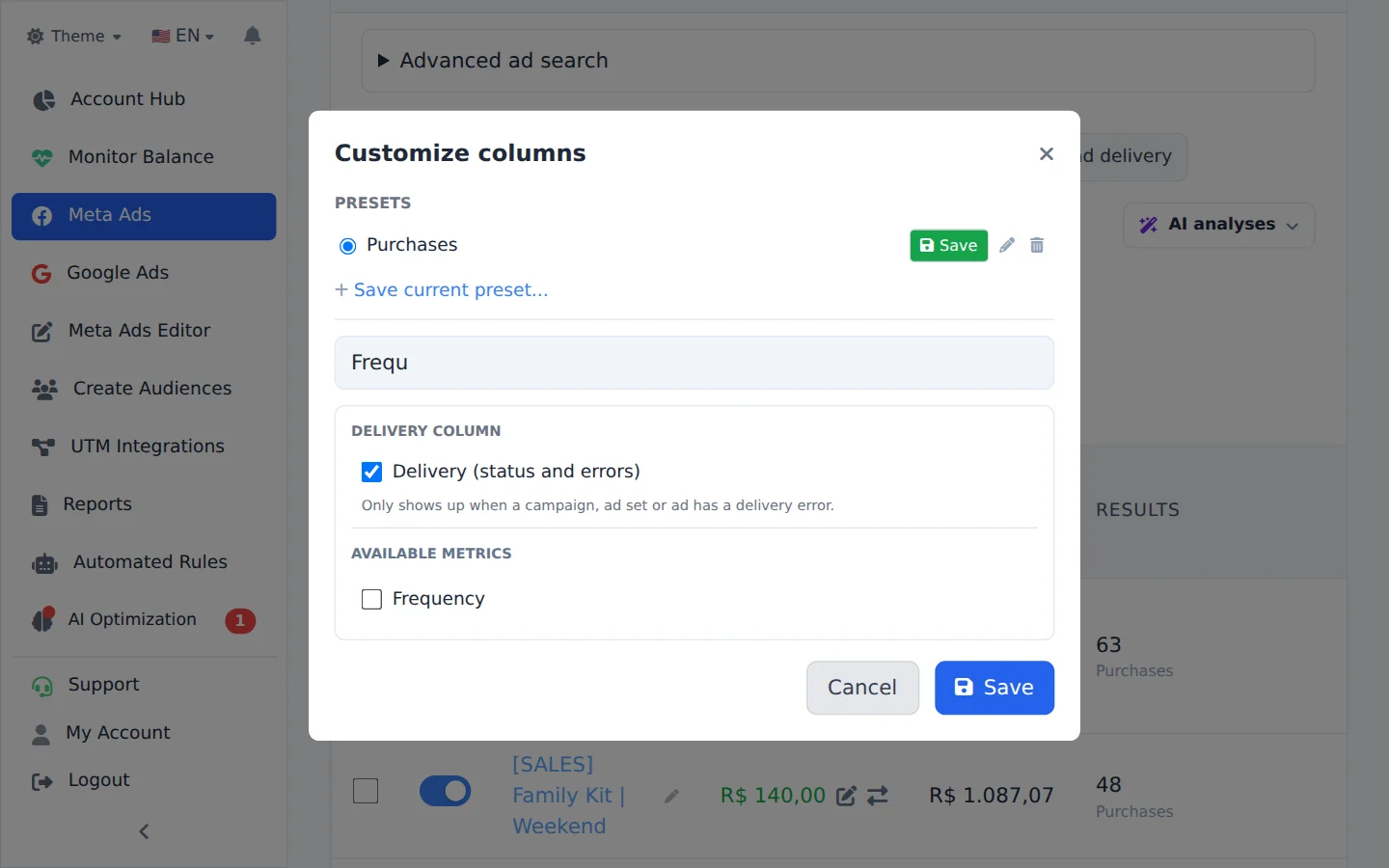Image resolution: width=1389 pixels, height=868 pixels.
Task: Open the Theme dropdown
Action: click(x=74, y=36)
